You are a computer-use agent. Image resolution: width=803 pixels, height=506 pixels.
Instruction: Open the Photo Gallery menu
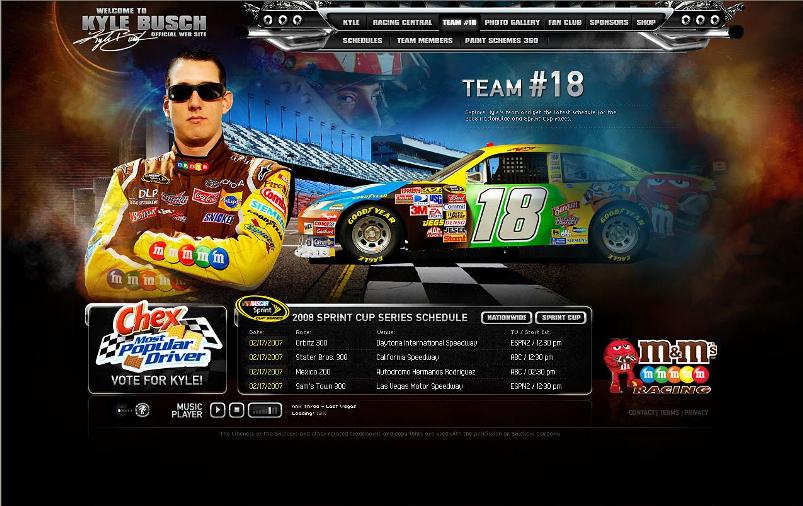point(512,23)
